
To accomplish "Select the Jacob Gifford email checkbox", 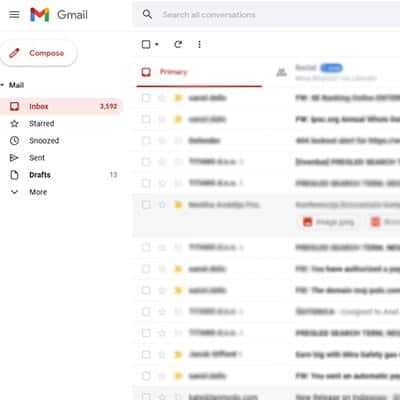I will (146, 354).
